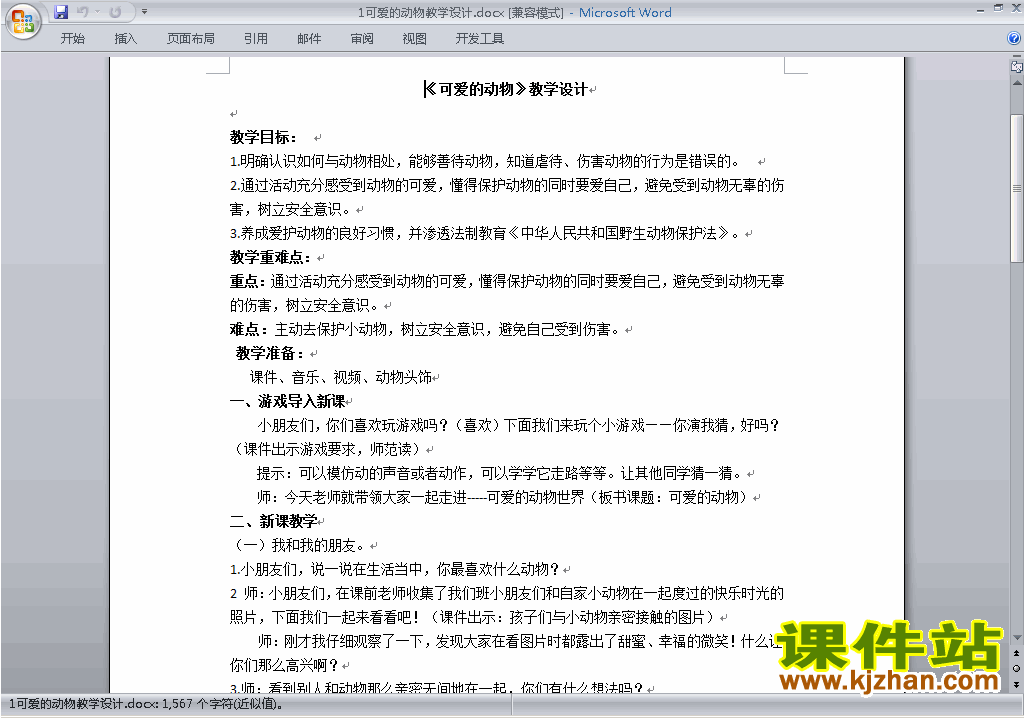The image size is (1024, 718).
Task: Redo with the repeat arrow icon
Action: coord(115,12)
